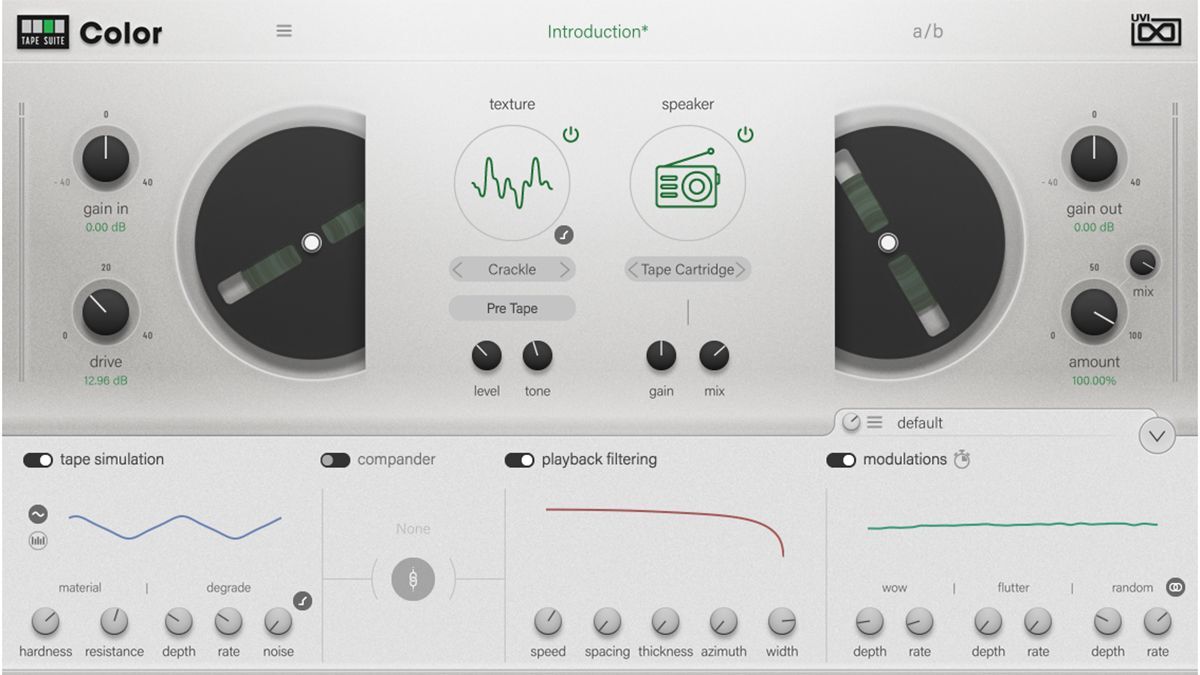Click the gain out knob
Screen dimensions: 1200x675
tap(1094, 159)
